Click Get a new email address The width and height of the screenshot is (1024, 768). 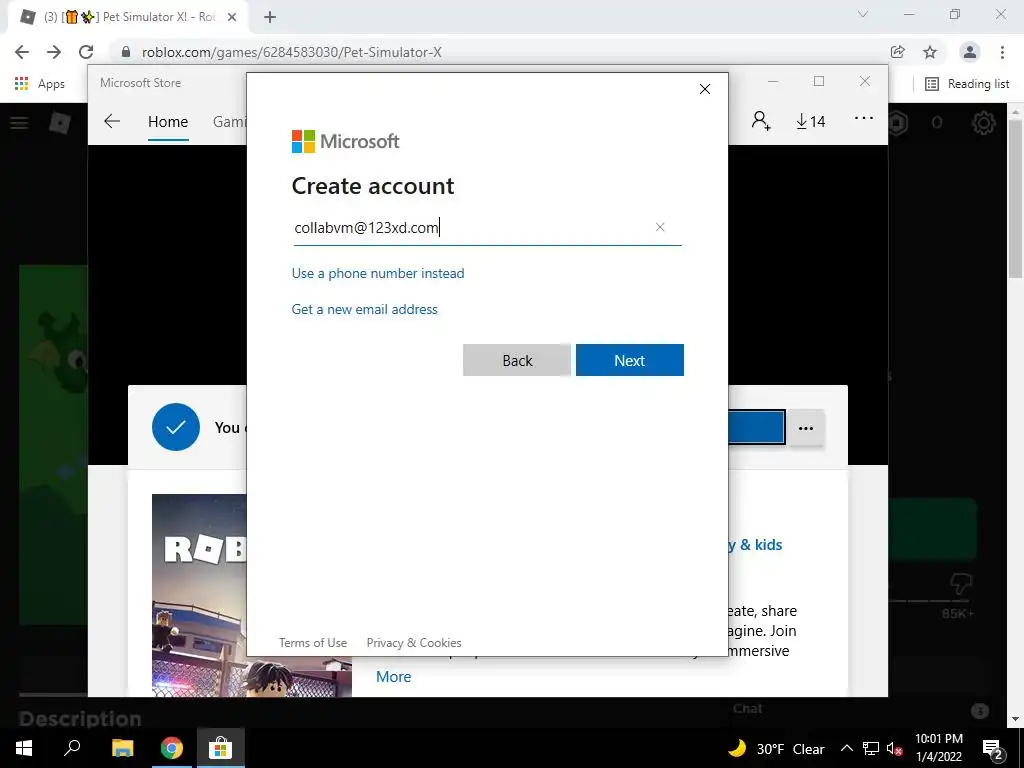point(364,309)
